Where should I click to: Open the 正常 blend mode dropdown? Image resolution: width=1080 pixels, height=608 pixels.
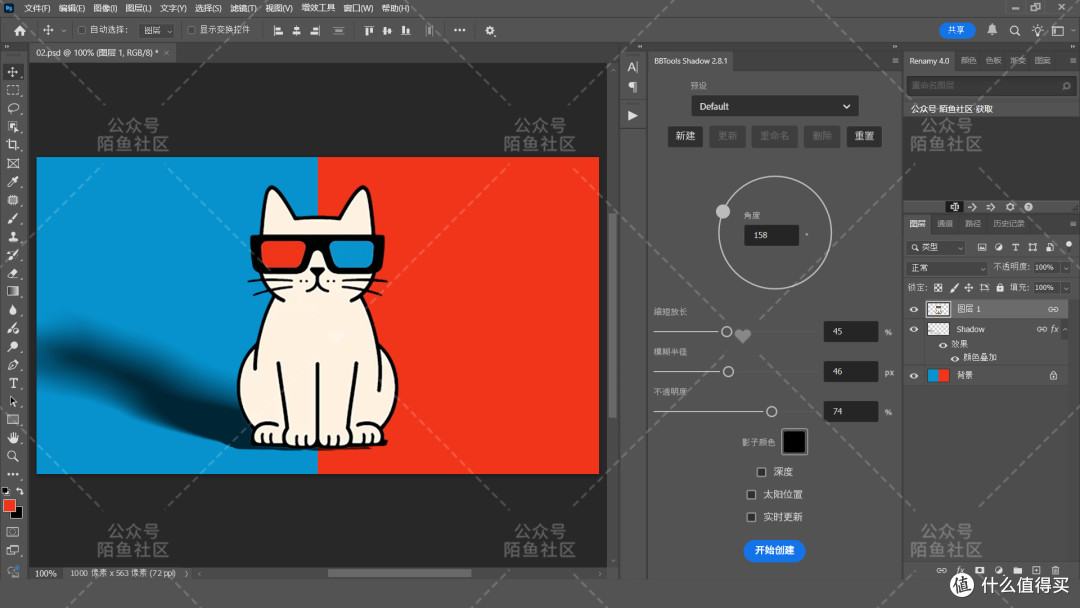pos(947,267)
